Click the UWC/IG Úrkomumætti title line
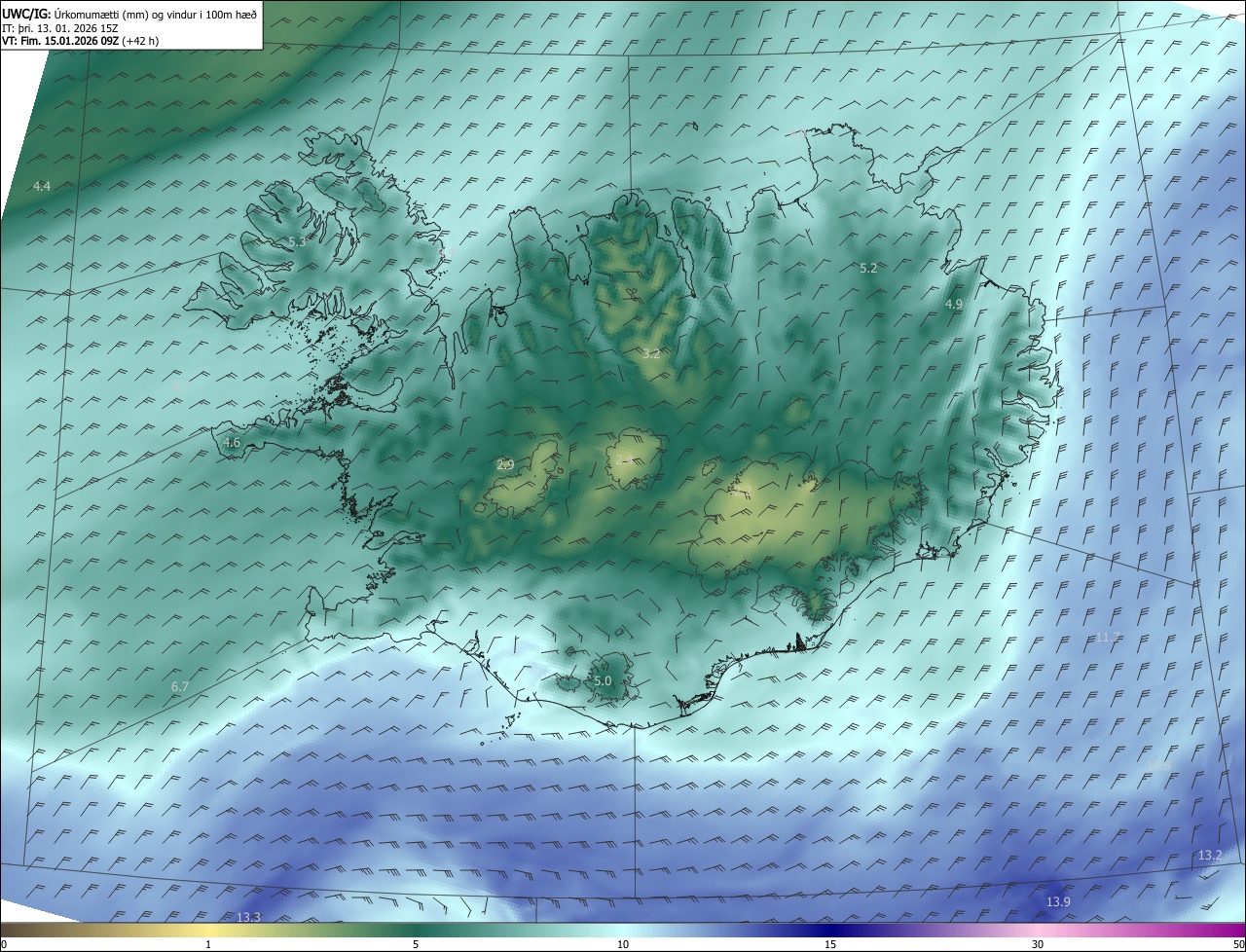This screenshot has width=1246, height=952. 129,15
